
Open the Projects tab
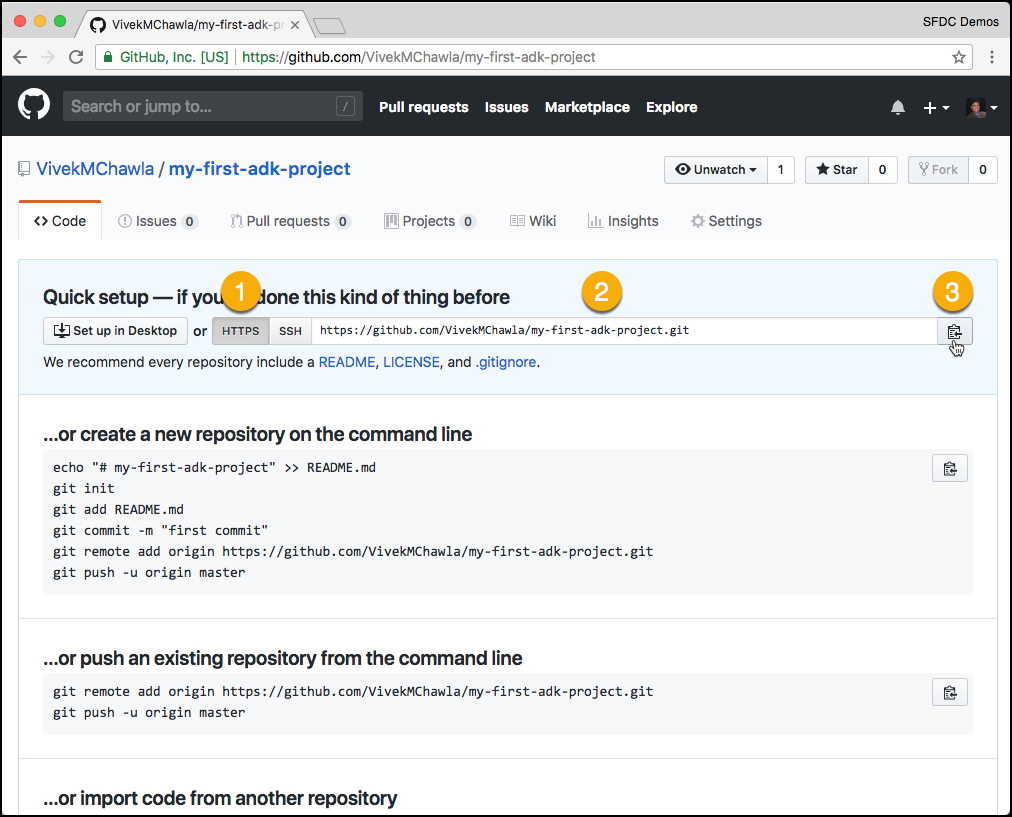click(x=430, y=221)
